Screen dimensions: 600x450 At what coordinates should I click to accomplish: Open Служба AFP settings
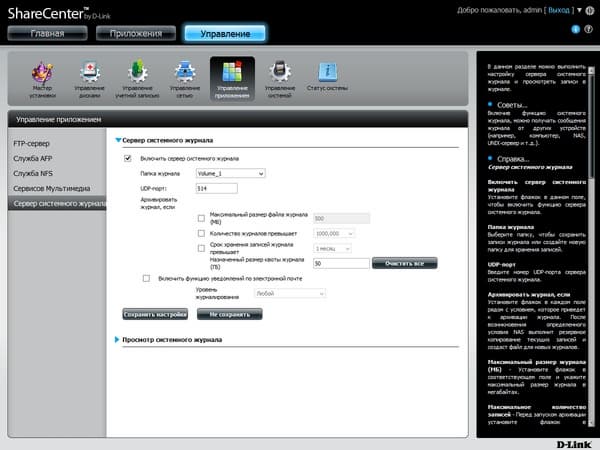pyautogui.click(x=33, y=158)
